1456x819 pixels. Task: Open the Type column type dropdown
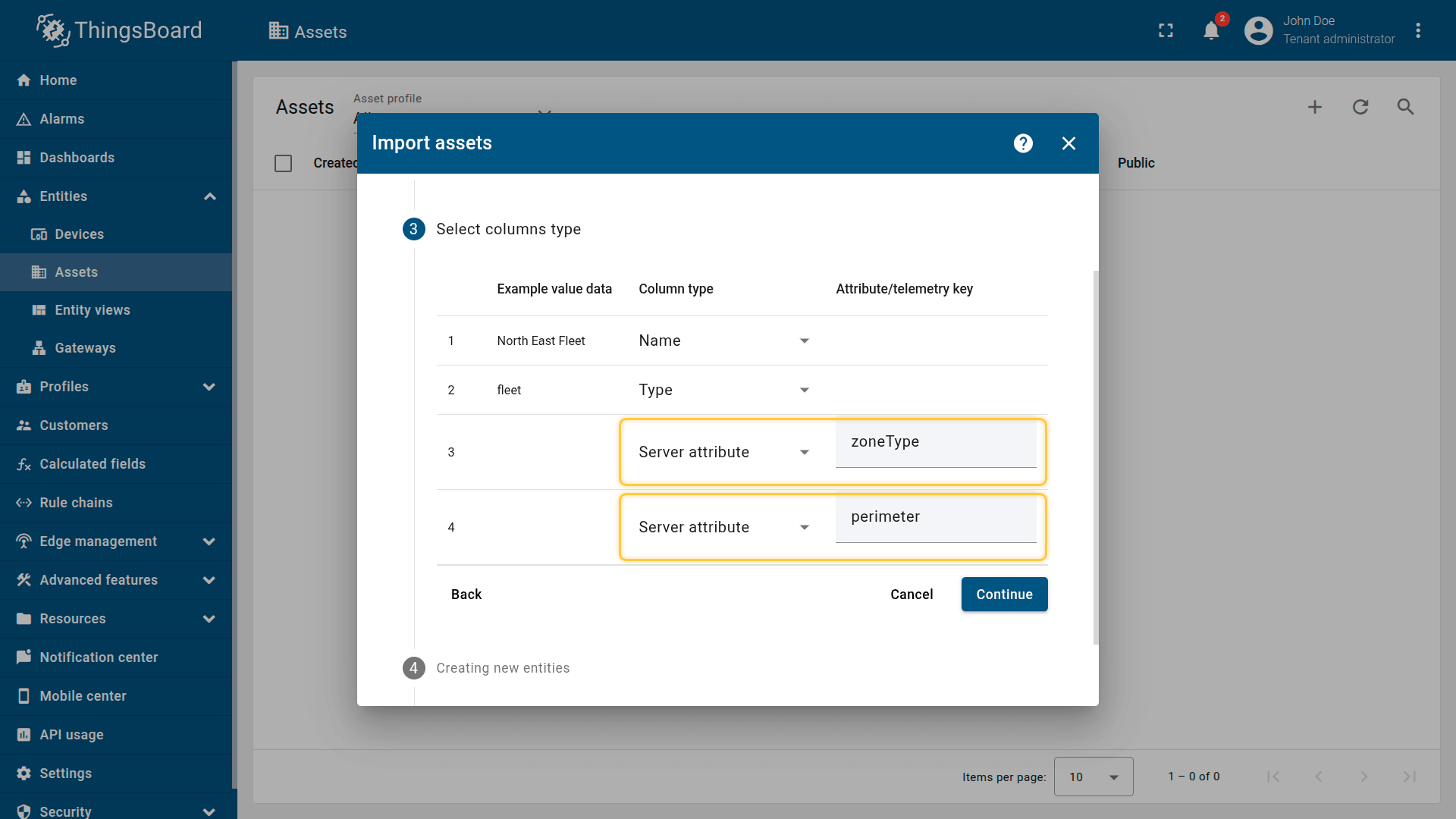coord(723,390)
